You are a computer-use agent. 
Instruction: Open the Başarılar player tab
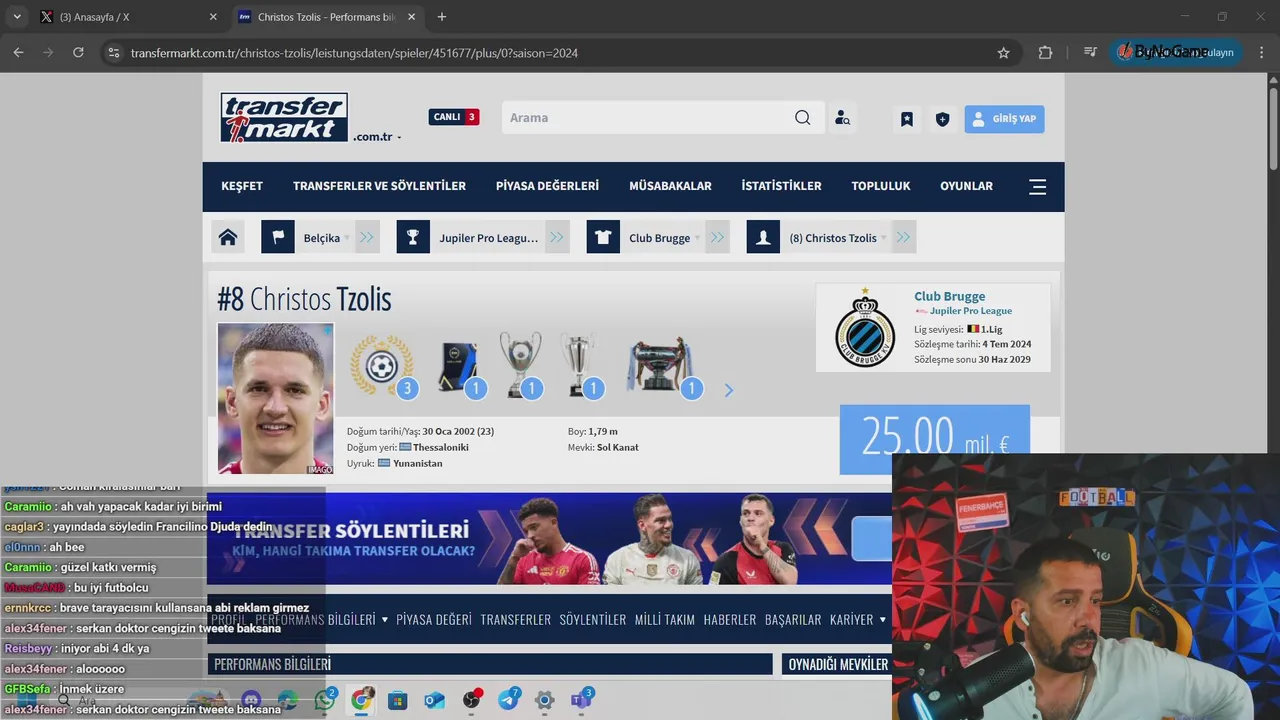pyautogui.click(x=793, y=620)
